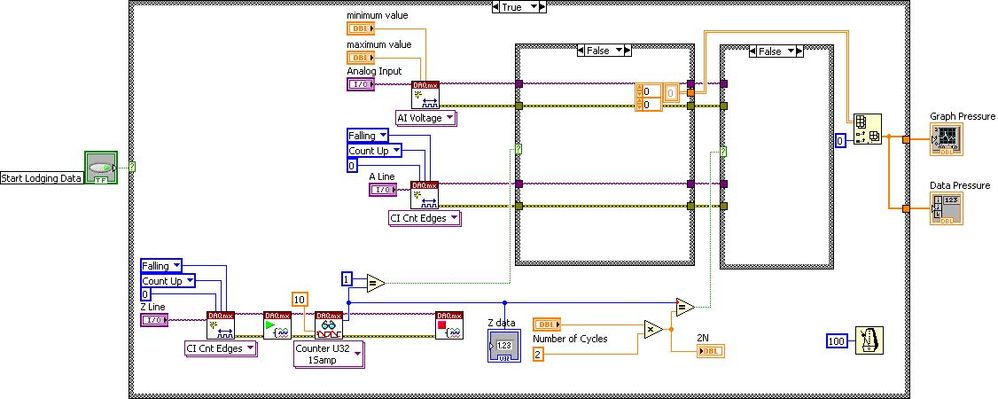This screenshot has height=399, width=998.
Task: Click previous-case arrow on first False selector
Action: point(581,51)
